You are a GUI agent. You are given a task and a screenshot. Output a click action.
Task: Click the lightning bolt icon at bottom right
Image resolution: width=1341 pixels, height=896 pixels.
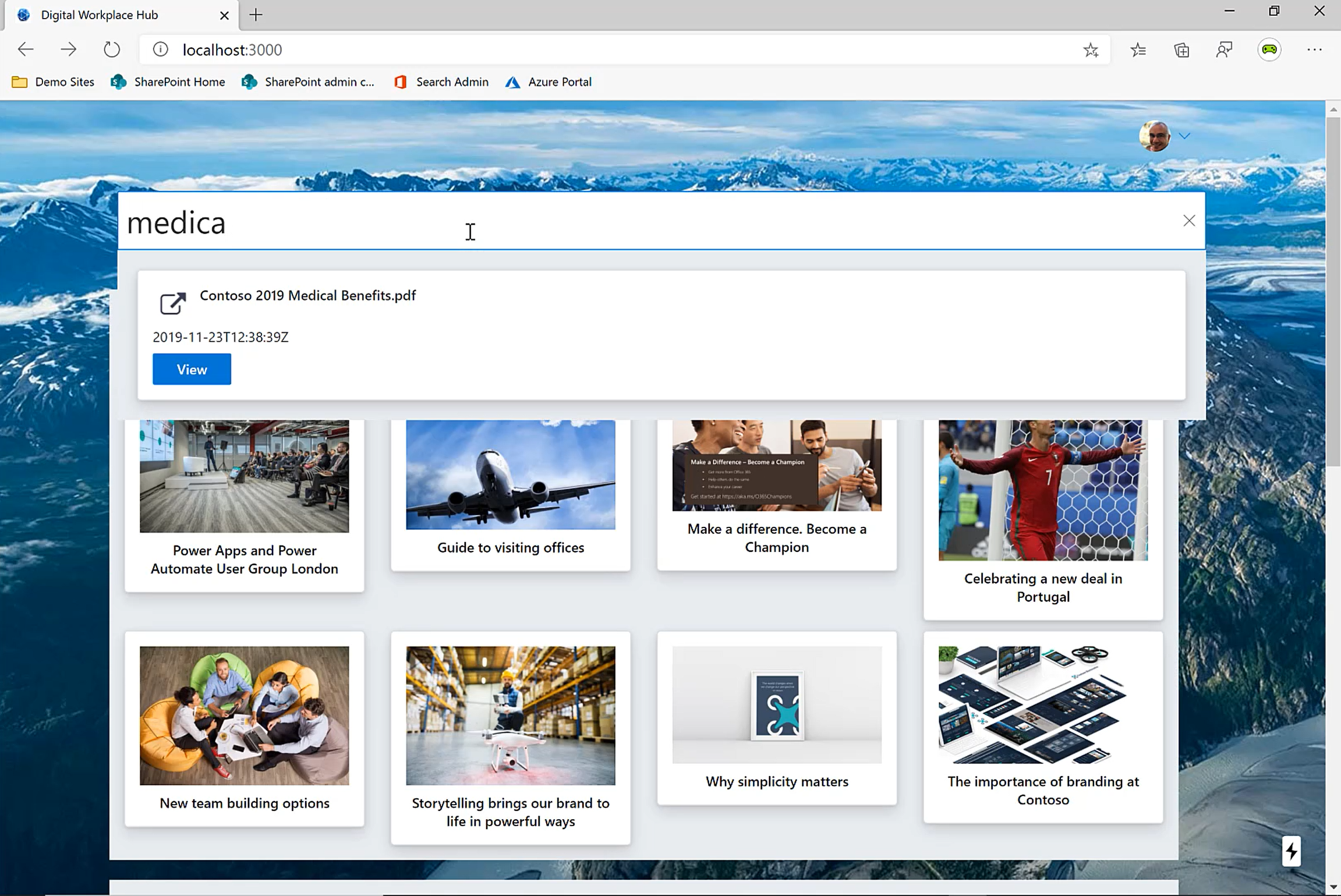pos(1292,851)
